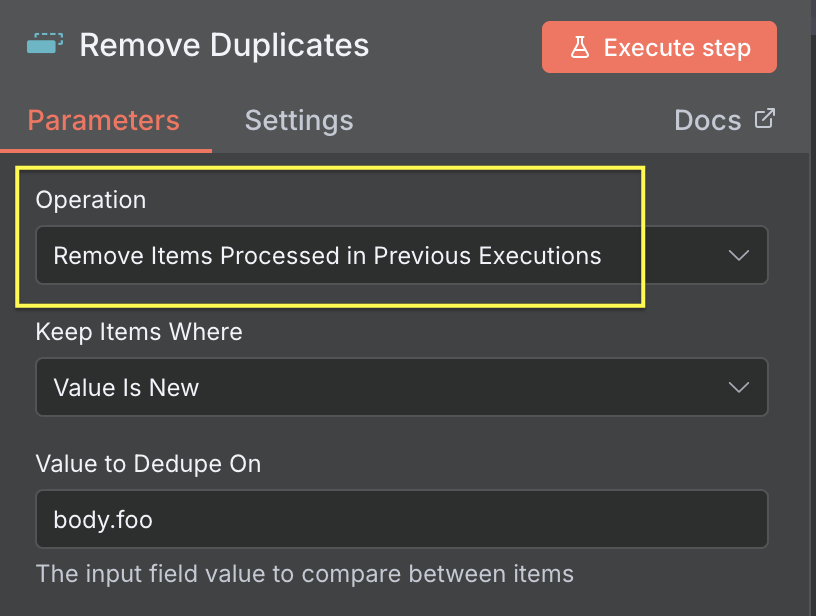Open the Operation dropdown
The image size is (816, 616).
click(400, 255)
